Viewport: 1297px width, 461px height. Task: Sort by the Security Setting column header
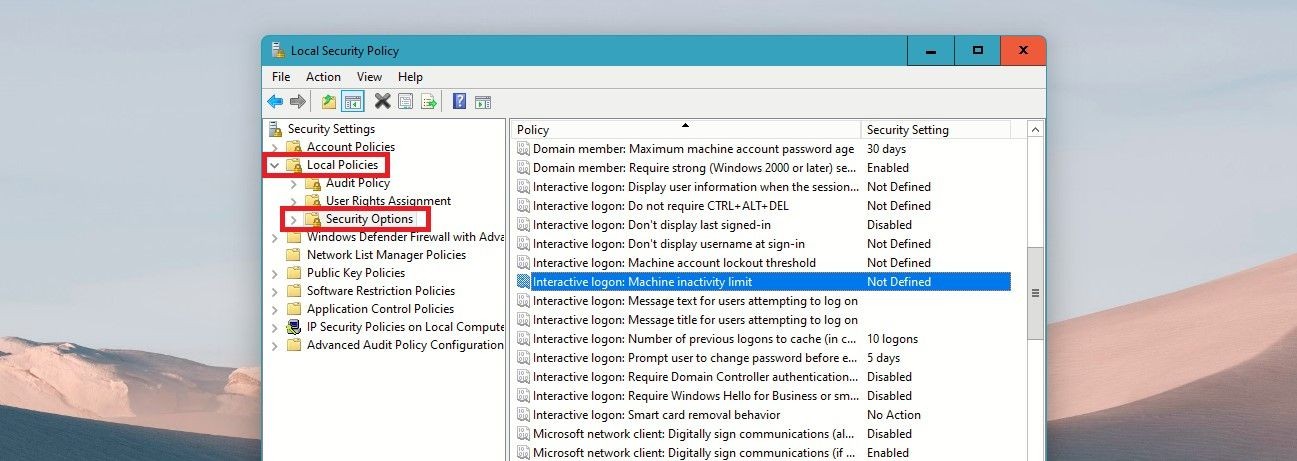(x=936, y=130)
